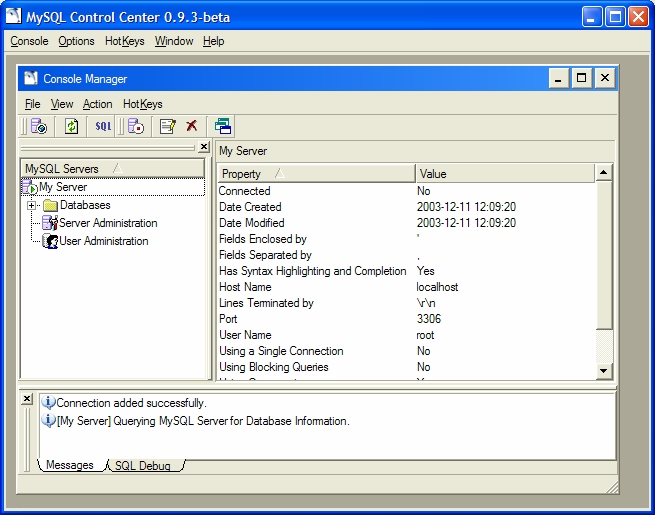This screenshot has height=515, width=655.
Task: Click Has Syntax Highlighting and Completion property
Action: 312,271
